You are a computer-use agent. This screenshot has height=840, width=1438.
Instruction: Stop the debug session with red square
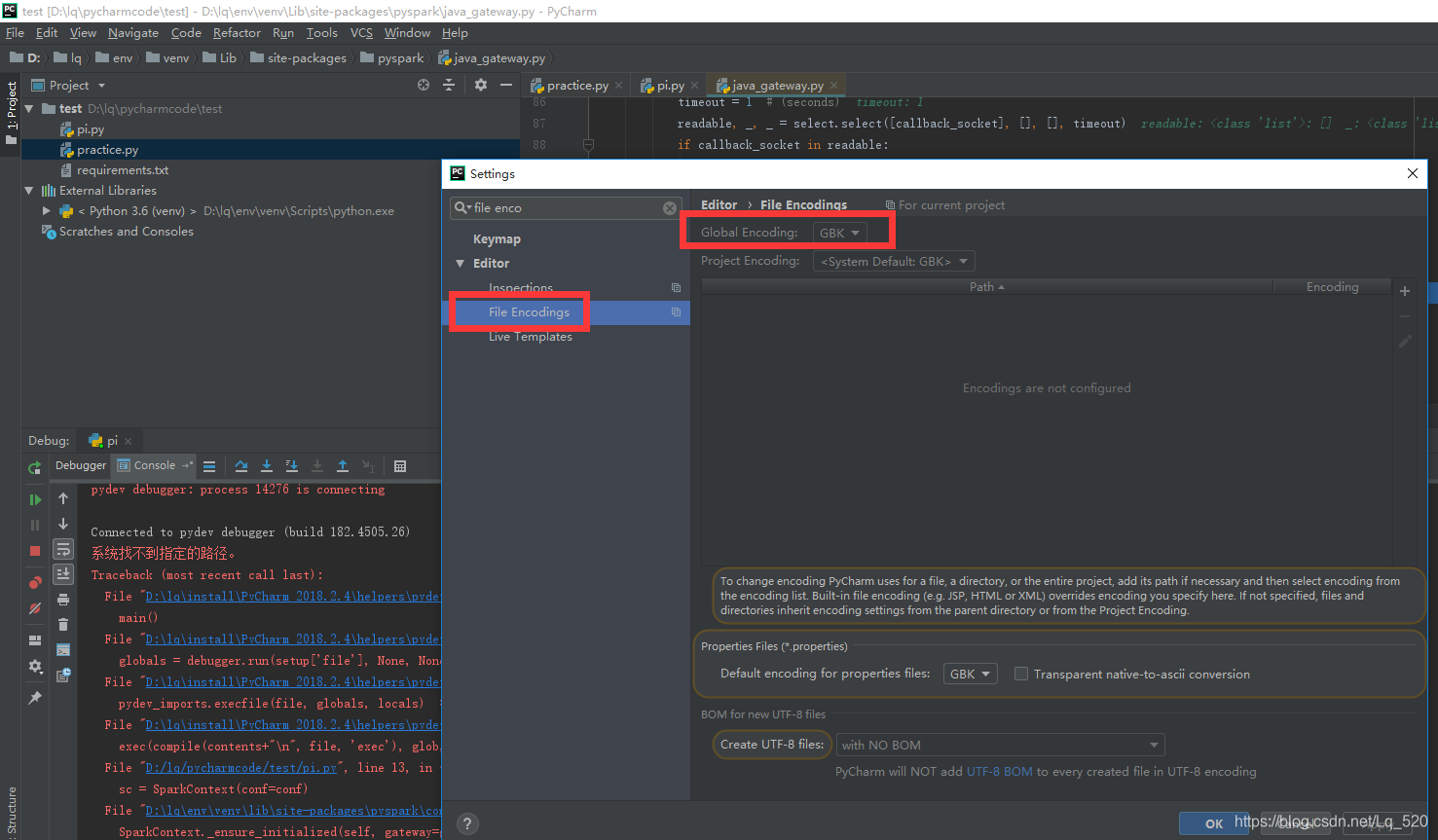pyautogui.click(x=35, y=551)
